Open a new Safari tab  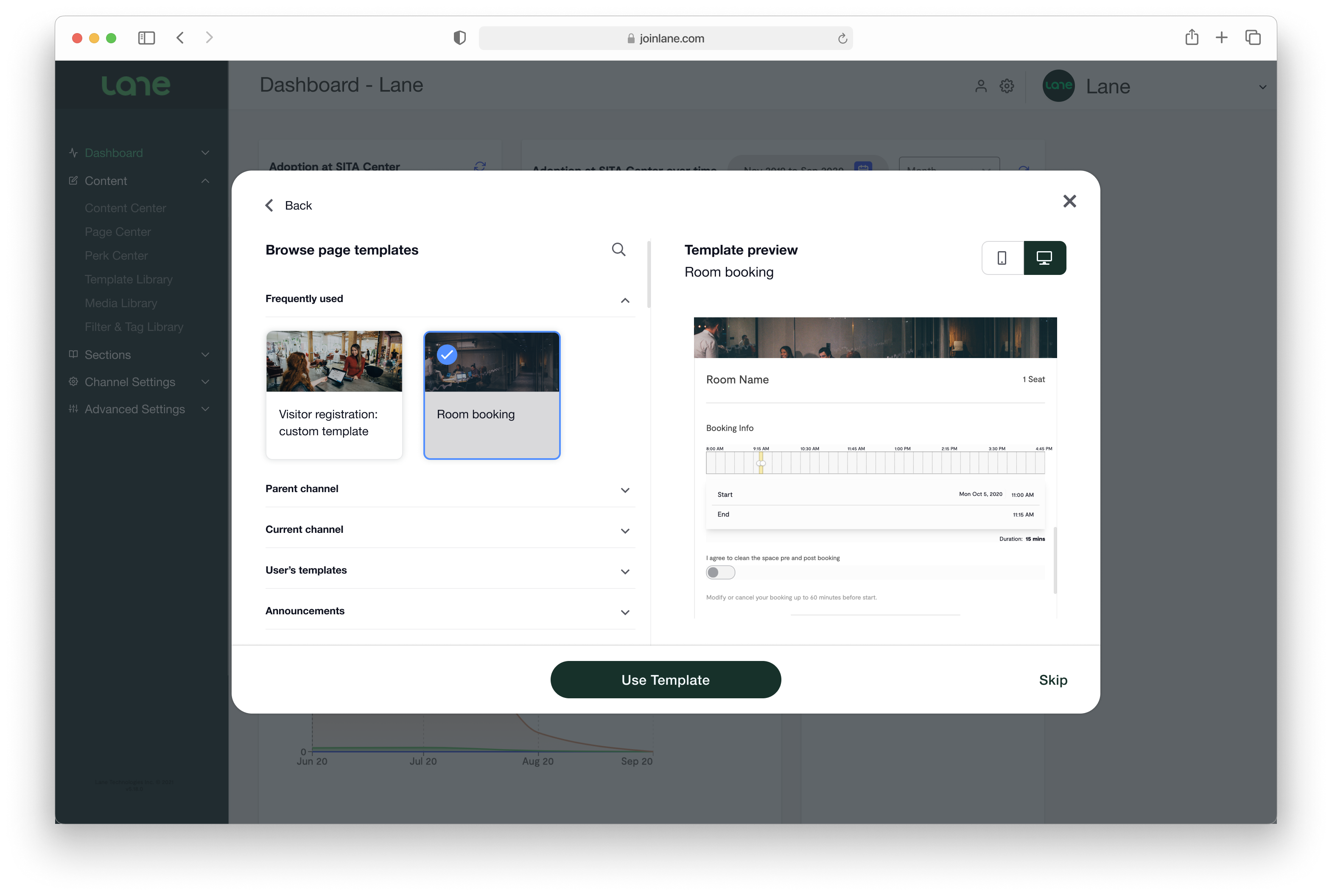1221,38
